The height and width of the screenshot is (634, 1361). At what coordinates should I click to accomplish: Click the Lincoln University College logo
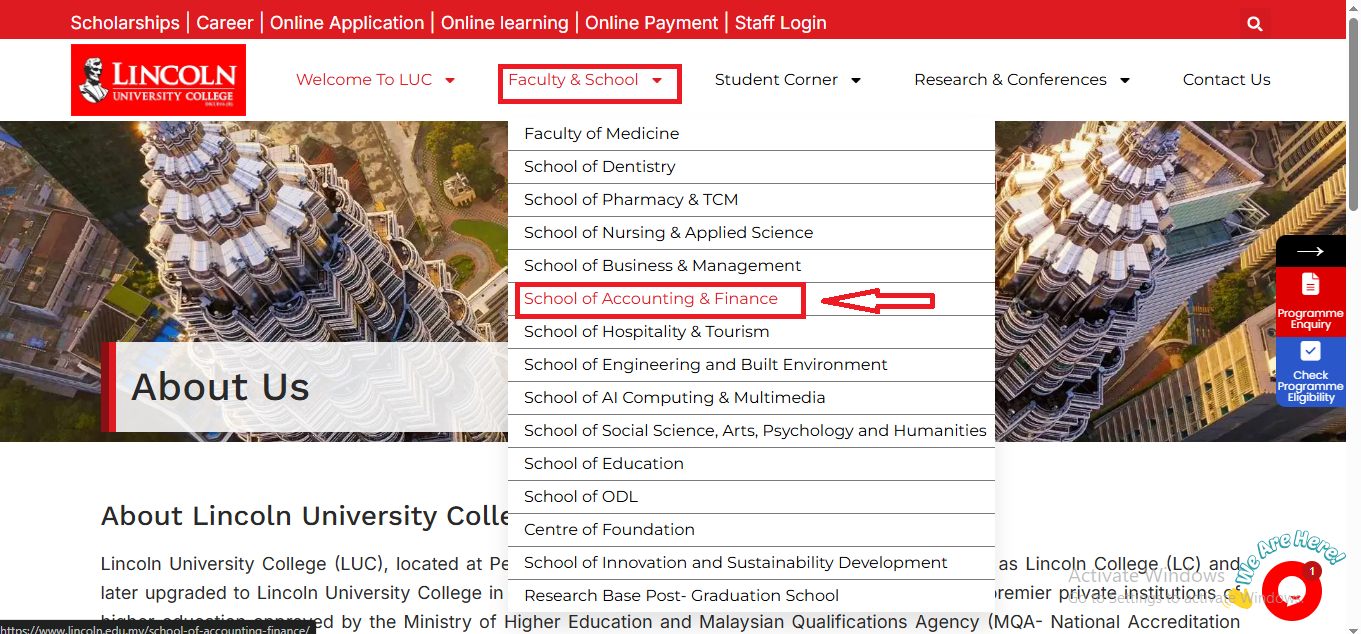[158, 80]
